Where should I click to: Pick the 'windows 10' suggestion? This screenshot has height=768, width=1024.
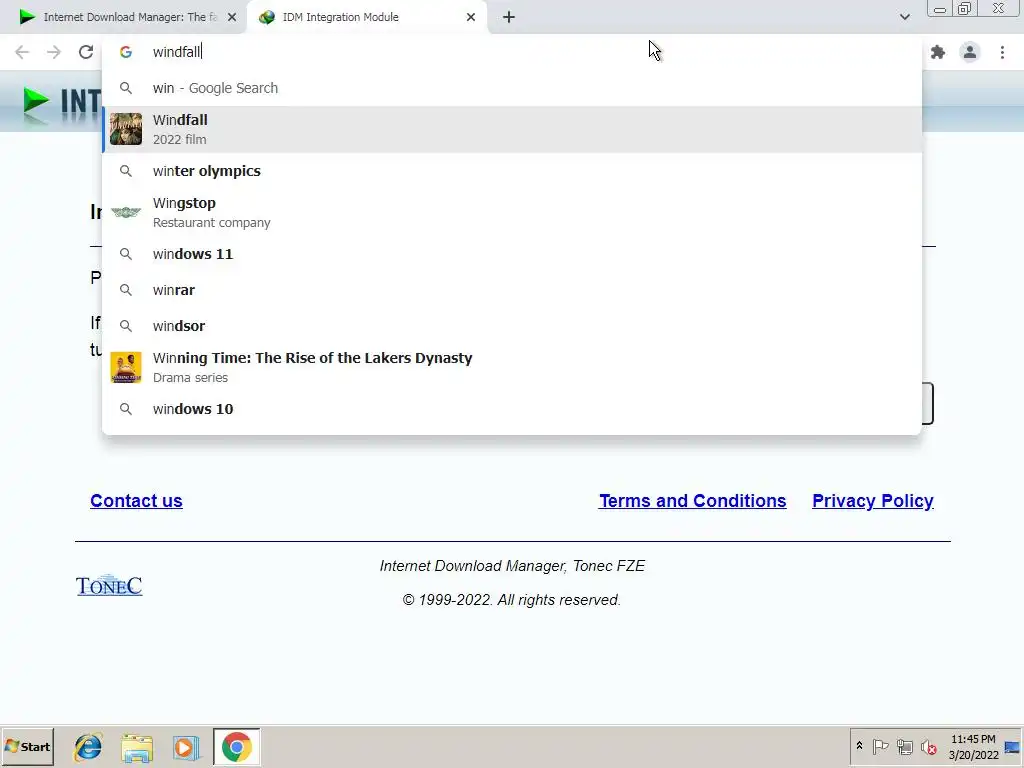coord(512,409)
